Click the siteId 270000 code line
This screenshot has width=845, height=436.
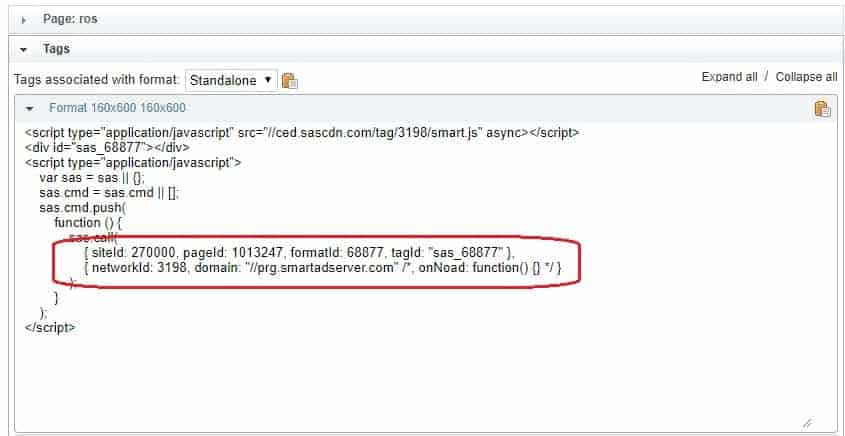pyautogui.click(x=299, y=252)
